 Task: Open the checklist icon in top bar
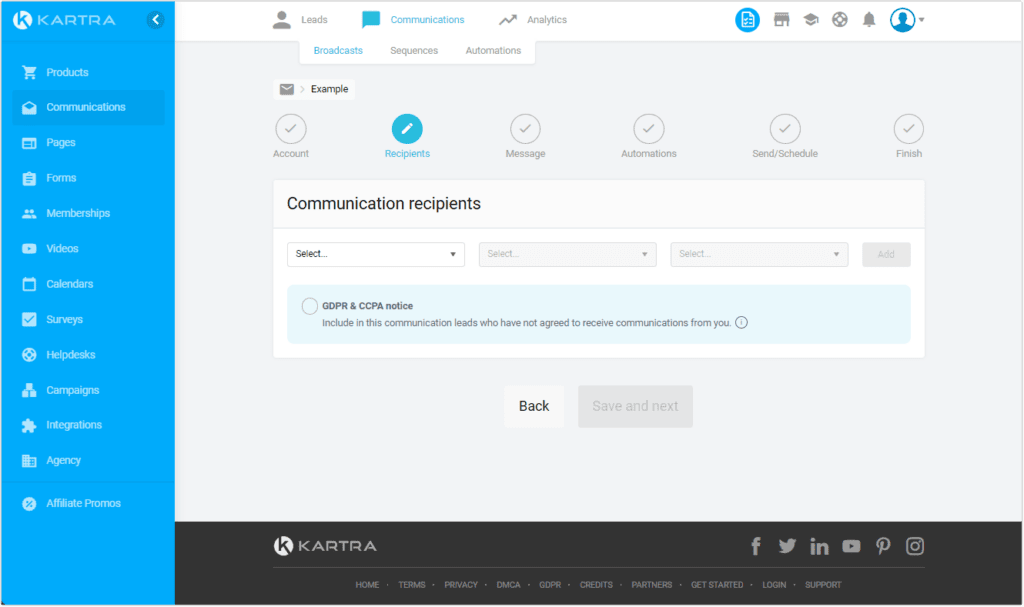tap(747, 20)
